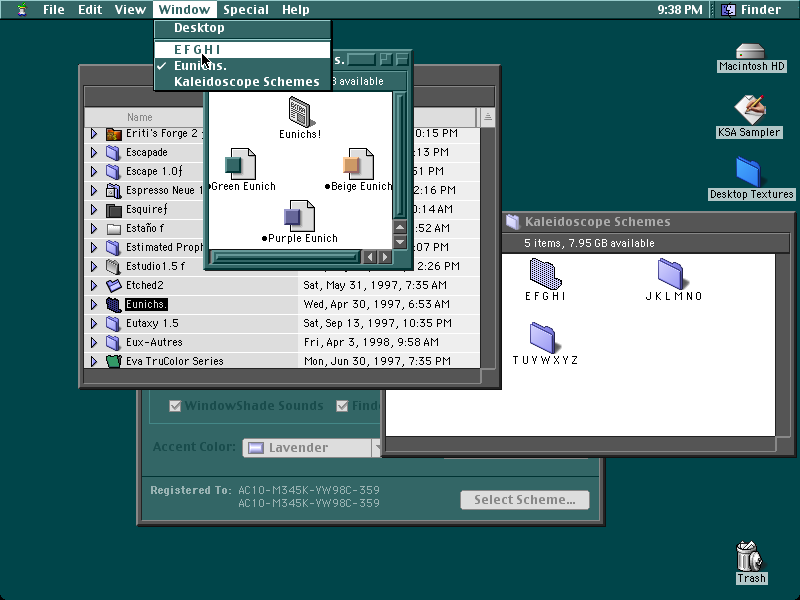Click the Espresso Neue item icon

(x=113, y=190)
